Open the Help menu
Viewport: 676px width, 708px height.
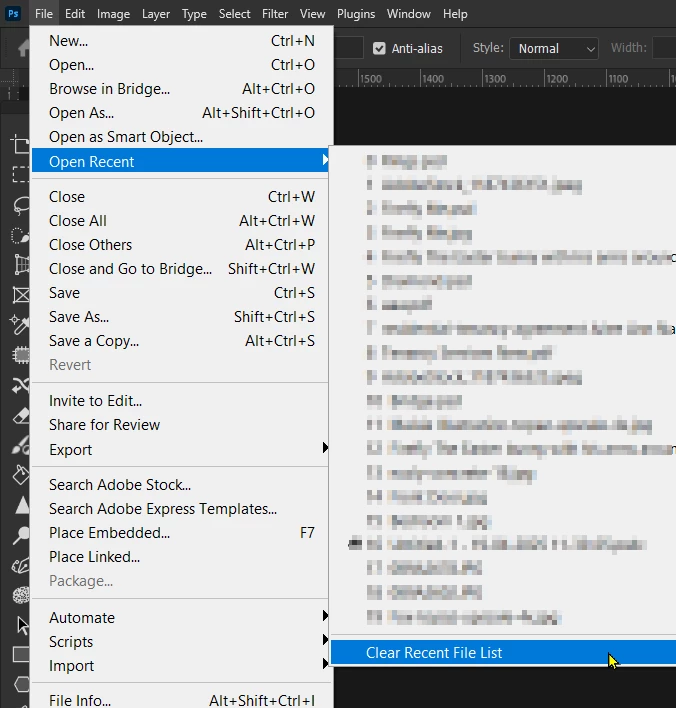point(455,14)
